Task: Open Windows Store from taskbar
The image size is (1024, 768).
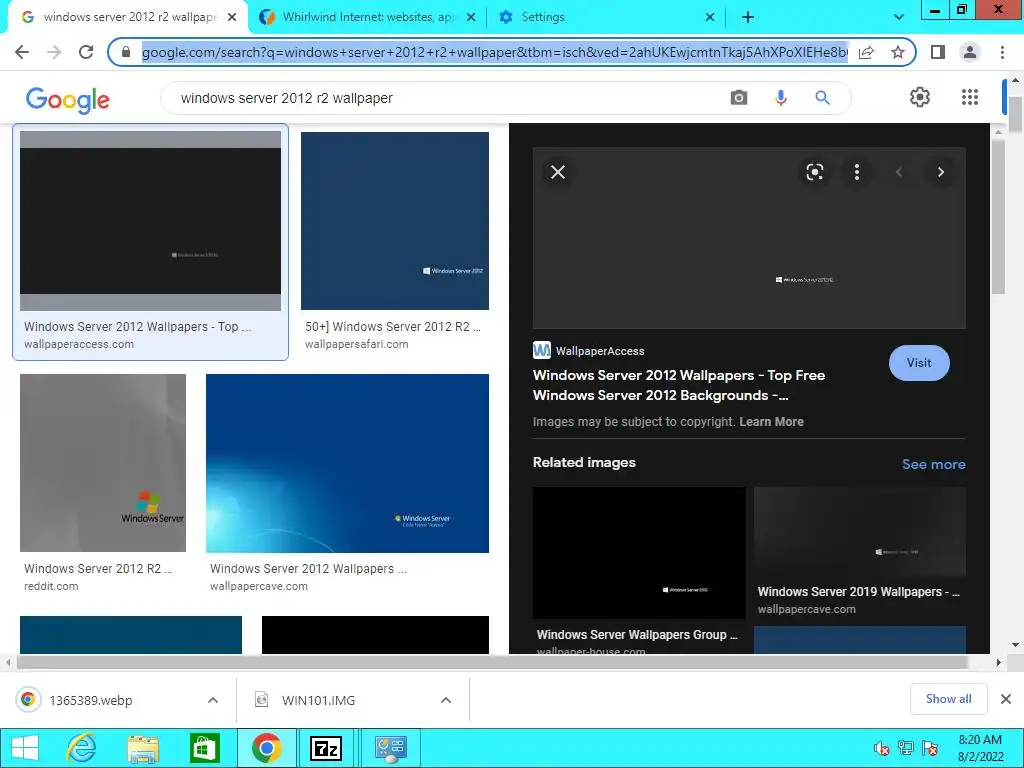Action: 204,748
